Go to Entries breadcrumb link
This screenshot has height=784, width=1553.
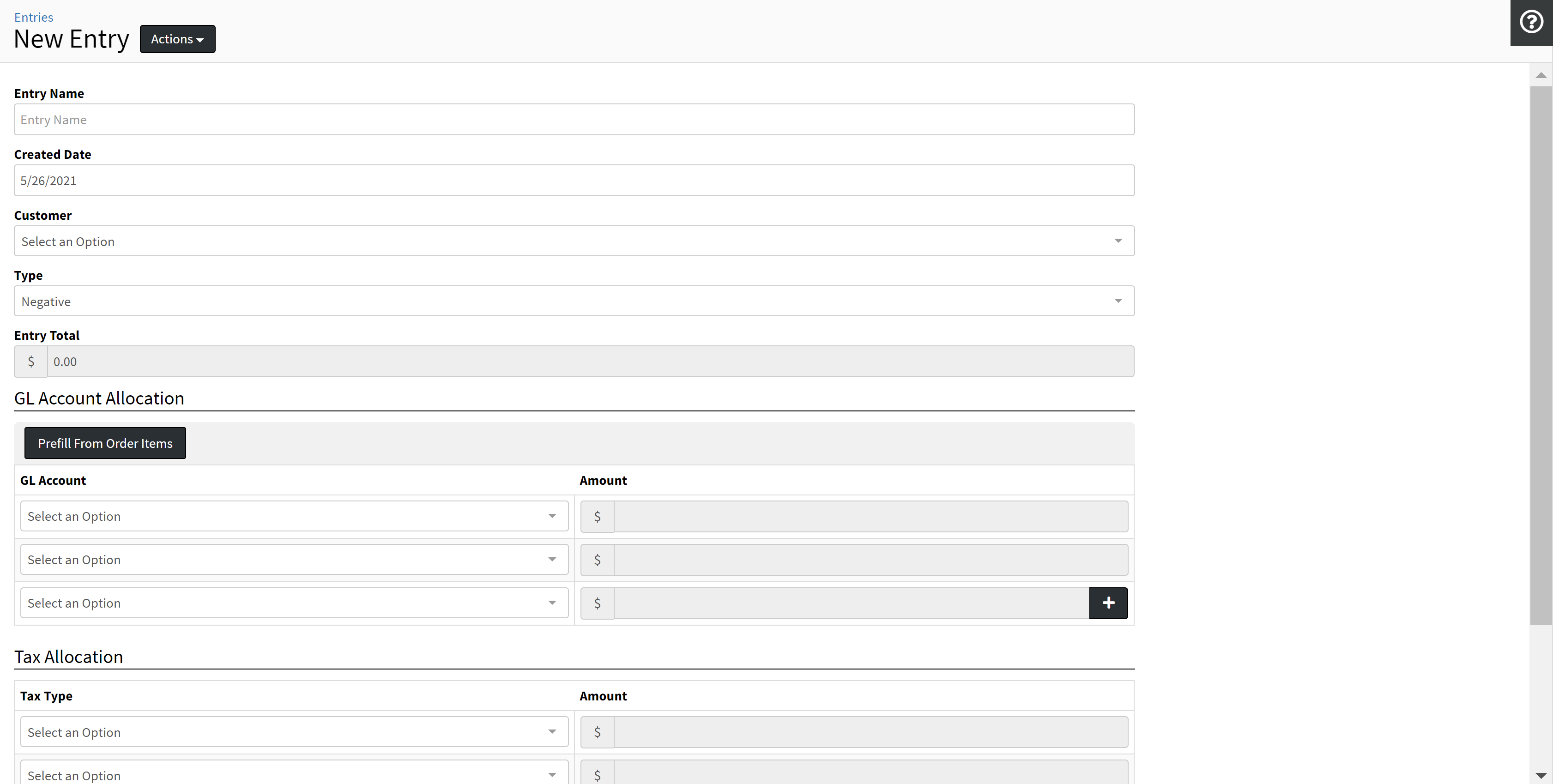(x=34, y=17)
